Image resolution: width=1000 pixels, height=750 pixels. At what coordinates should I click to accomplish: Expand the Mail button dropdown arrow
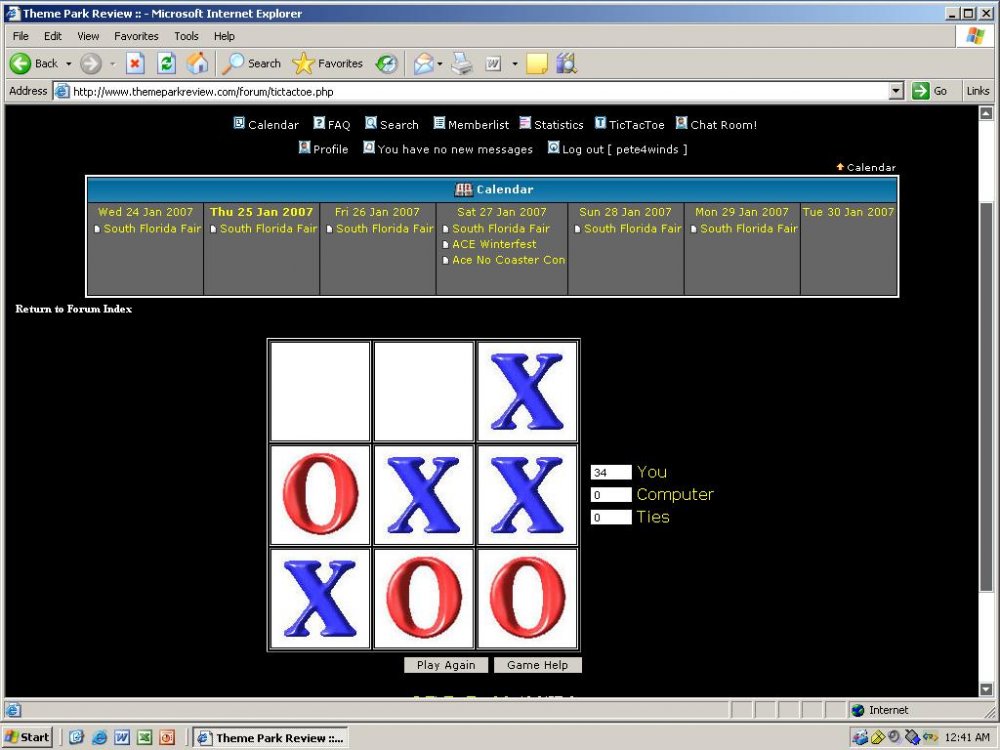point(438,64)
